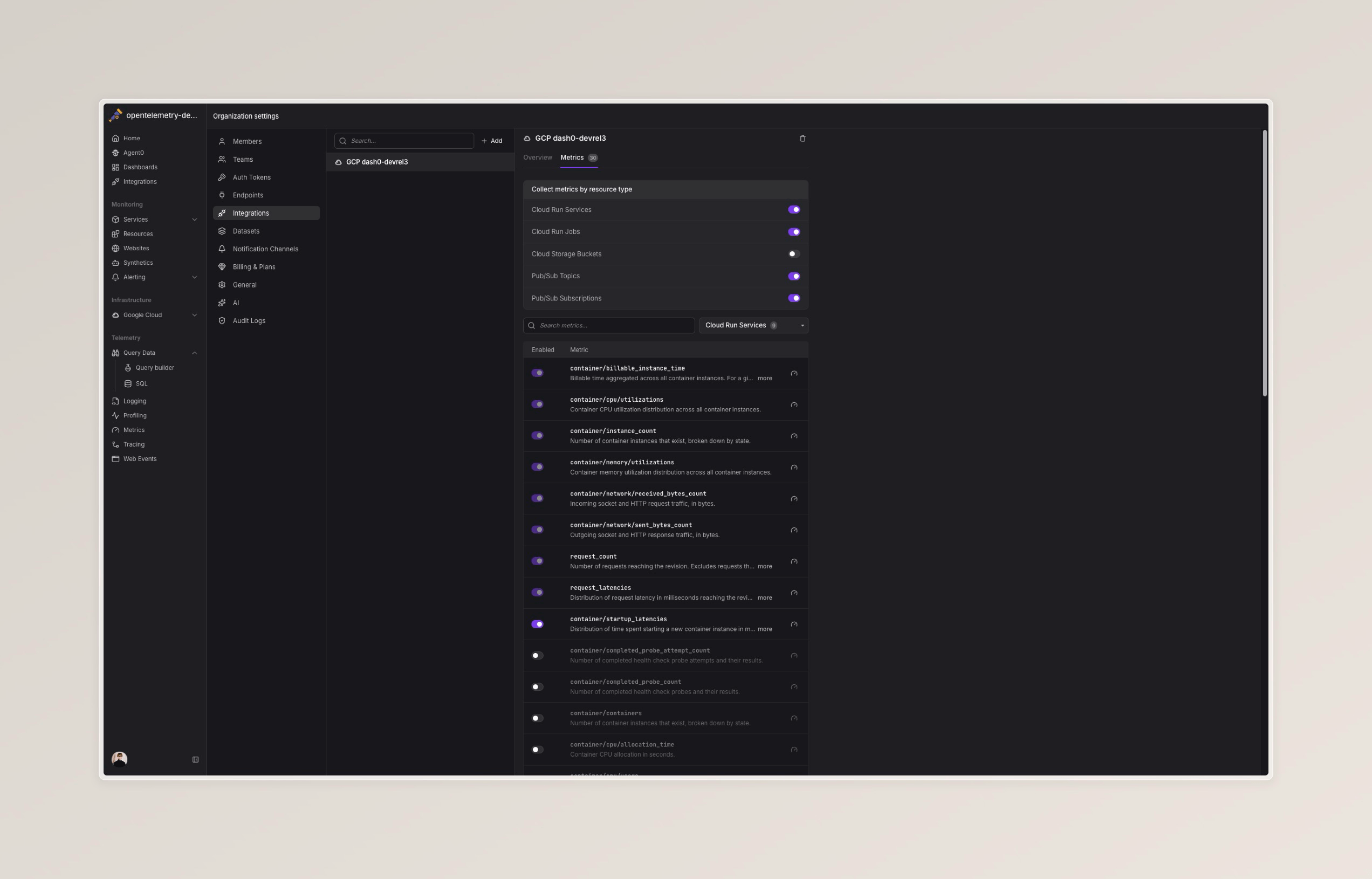This screenshot has width=1372, height=879.
Task: Open metric chart icon for container/containers
Action: click(x=794, y=719)
